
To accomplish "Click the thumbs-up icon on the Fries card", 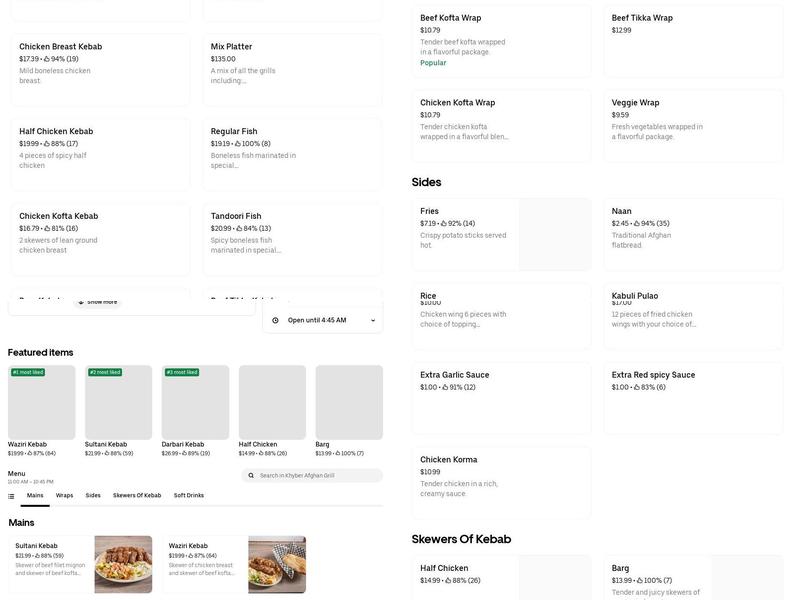I will point(444,223).
